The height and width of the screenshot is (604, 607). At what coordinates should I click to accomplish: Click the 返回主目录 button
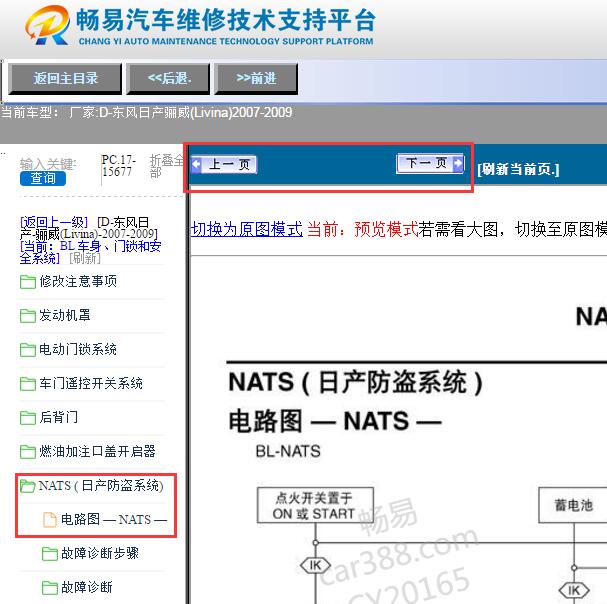click(x=65, y=79)
